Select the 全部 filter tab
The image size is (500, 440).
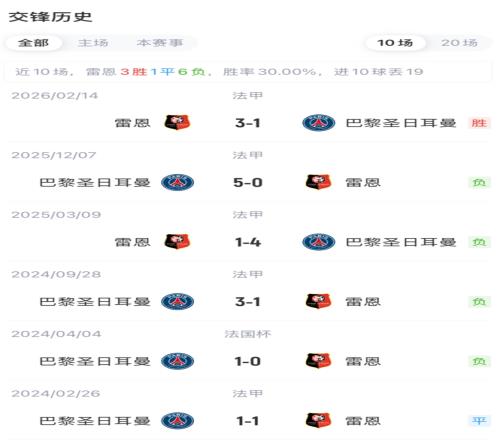[x=33, y=43]
